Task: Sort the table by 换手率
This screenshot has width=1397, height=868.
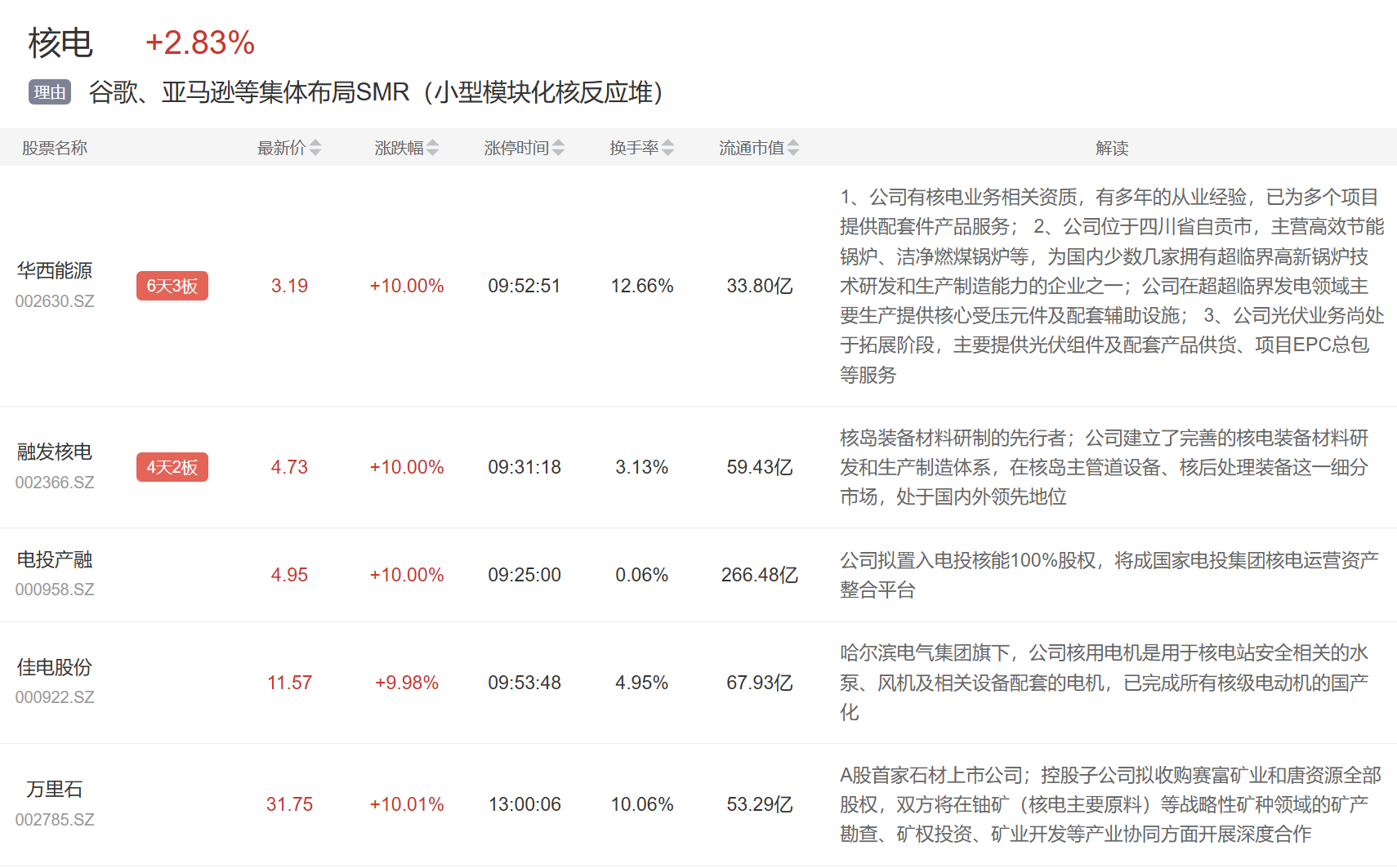Action: 668,148
